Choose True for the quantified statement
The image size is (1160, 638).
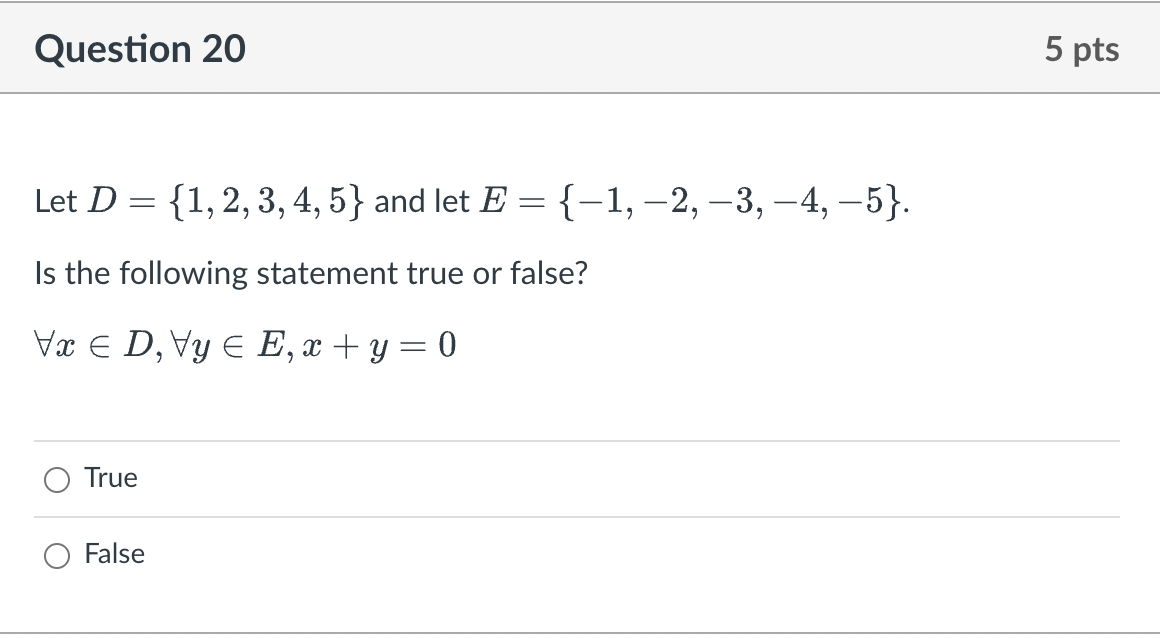(57, 480)
